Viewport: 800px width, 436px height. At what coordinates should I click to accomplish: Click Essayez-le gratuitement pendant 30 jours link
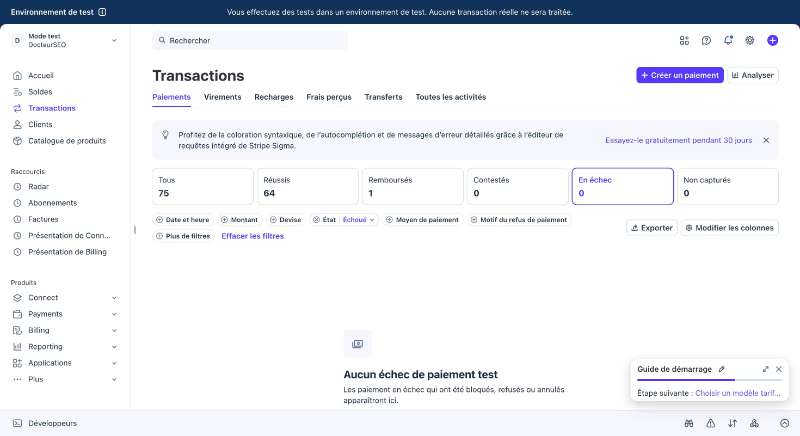click(x=679, y=140)
